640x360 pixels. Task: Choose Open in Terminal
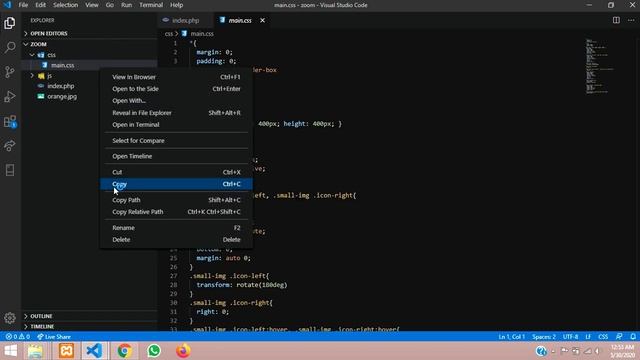[x=176, y=124]
